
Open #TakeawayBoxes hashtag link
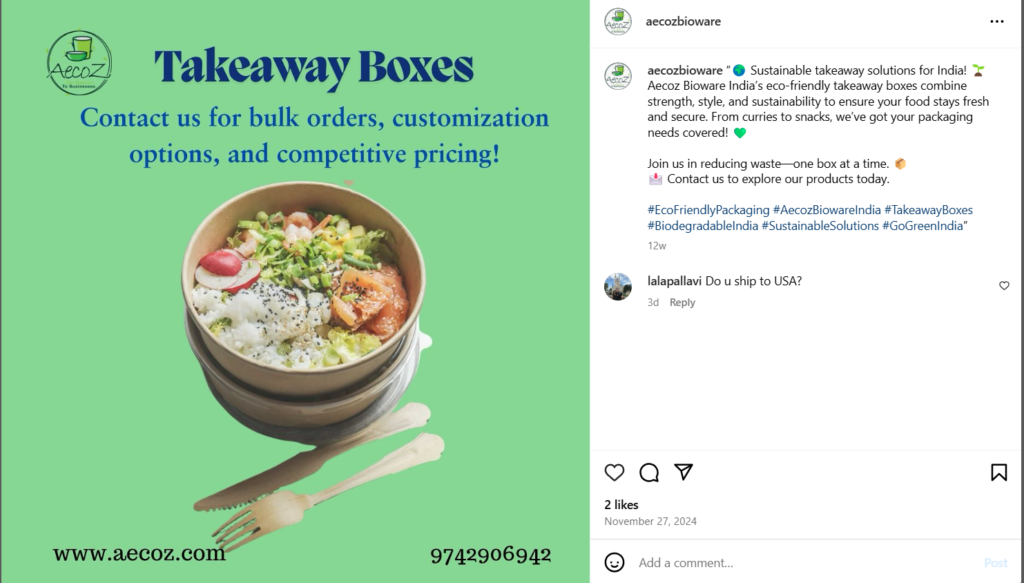click(x=928, y=210)
